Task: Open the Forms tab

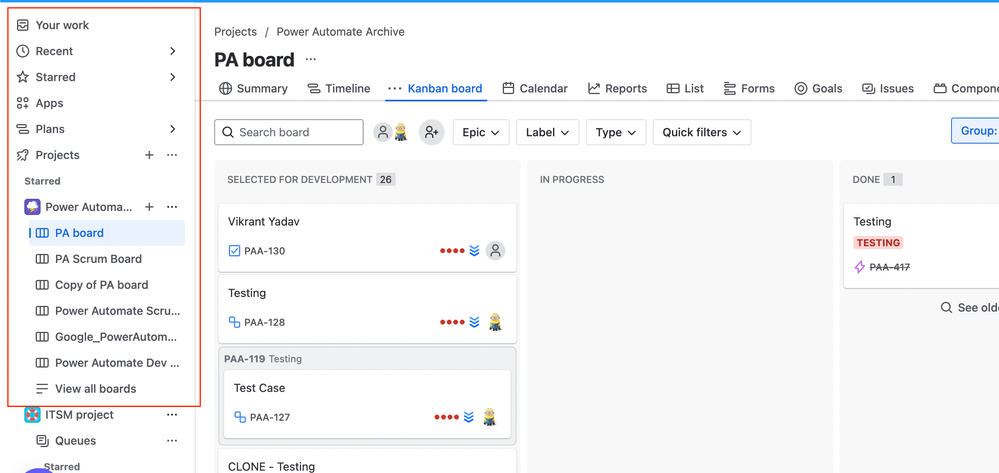Action: (x=749, y=89)
